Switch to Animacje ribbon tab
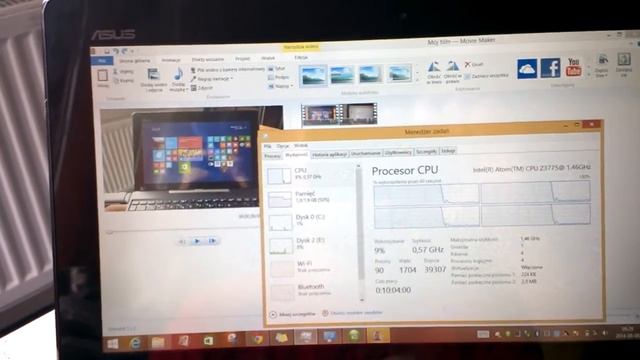The image size is (640, 360). [171, 60]
